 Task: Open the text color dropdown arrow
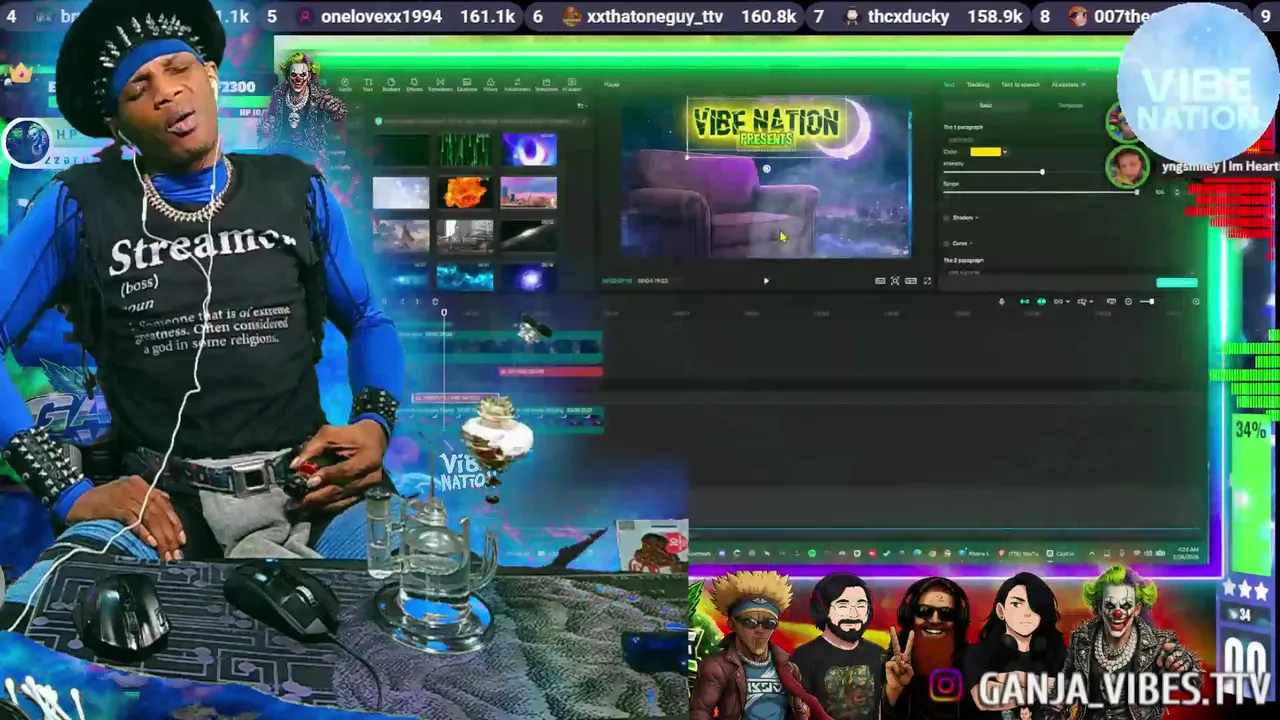[x=1005, y=152]
